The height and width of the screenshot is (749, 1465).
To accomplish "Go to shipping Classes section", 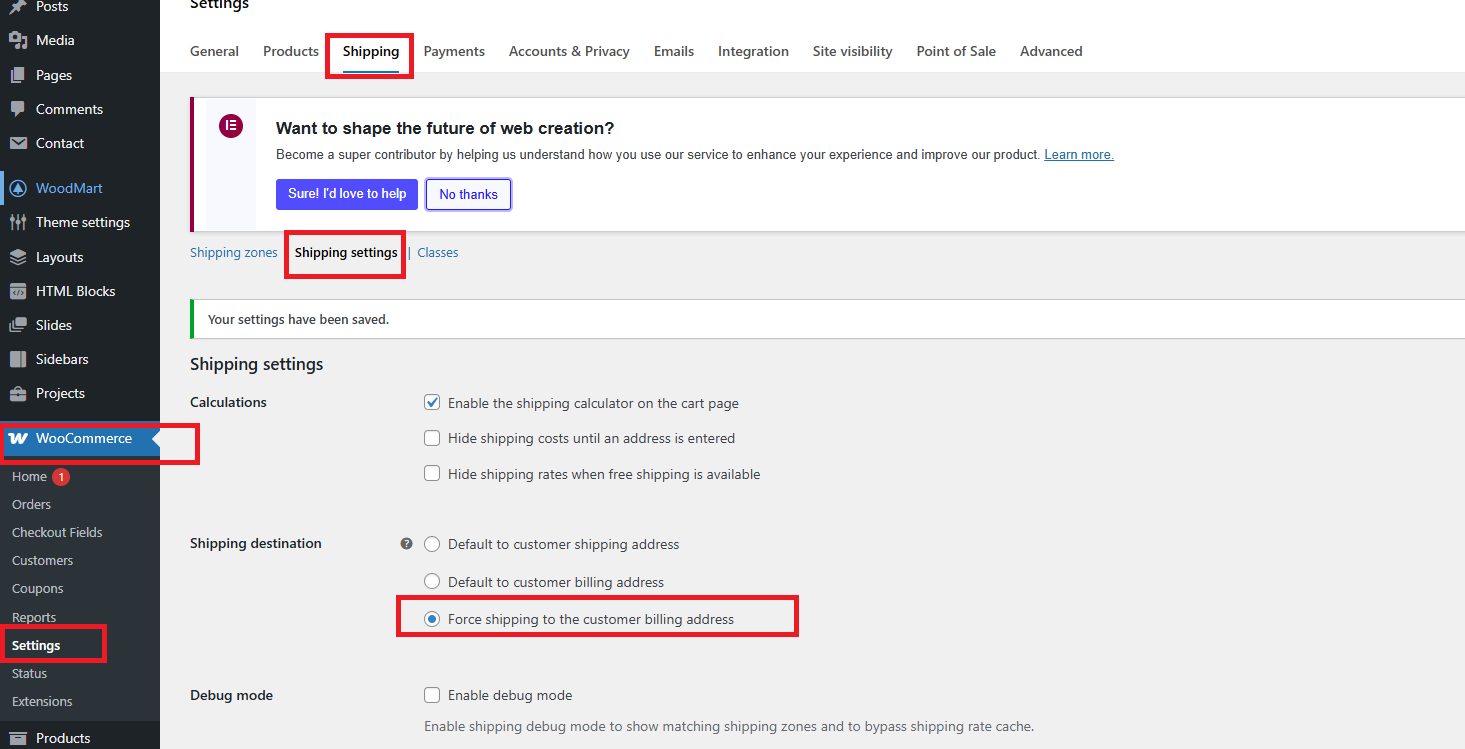I will (x=438, y=253).
